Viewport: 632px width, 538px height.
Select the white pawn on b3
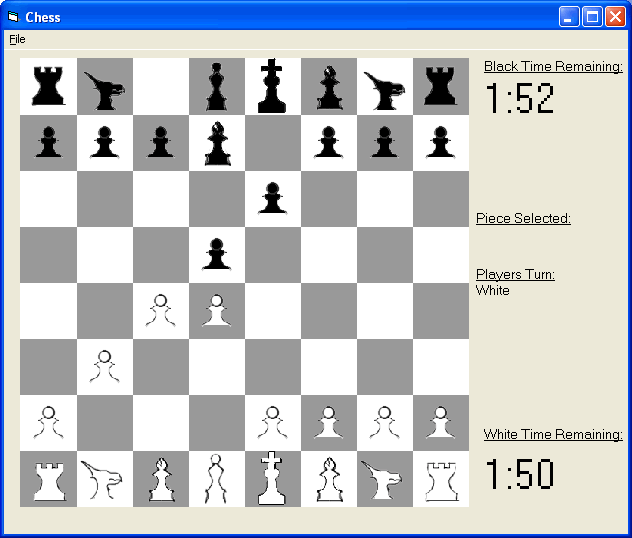[105, 366]
